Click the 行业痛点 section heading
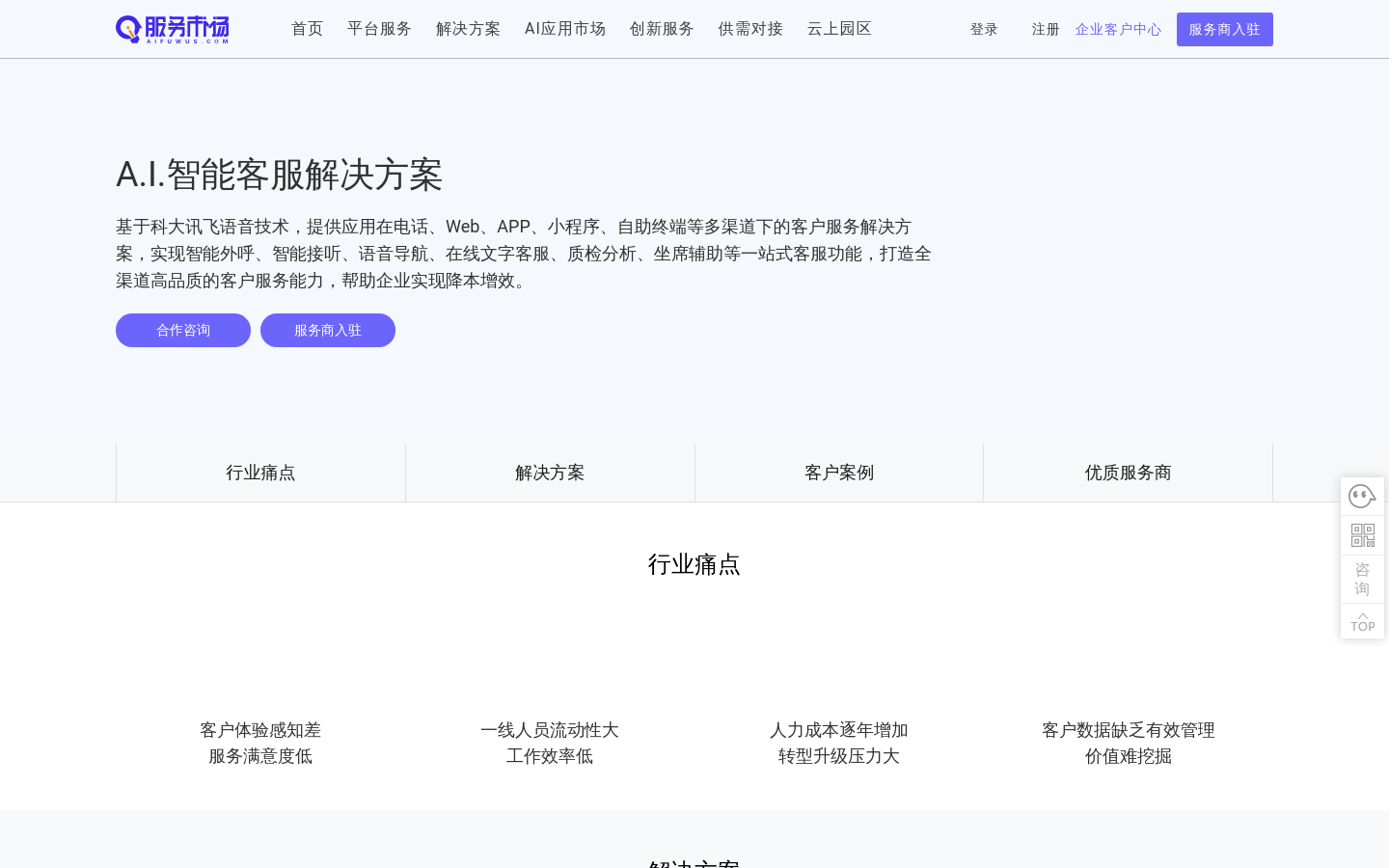 pyautogui.click(x=694, y=564)
